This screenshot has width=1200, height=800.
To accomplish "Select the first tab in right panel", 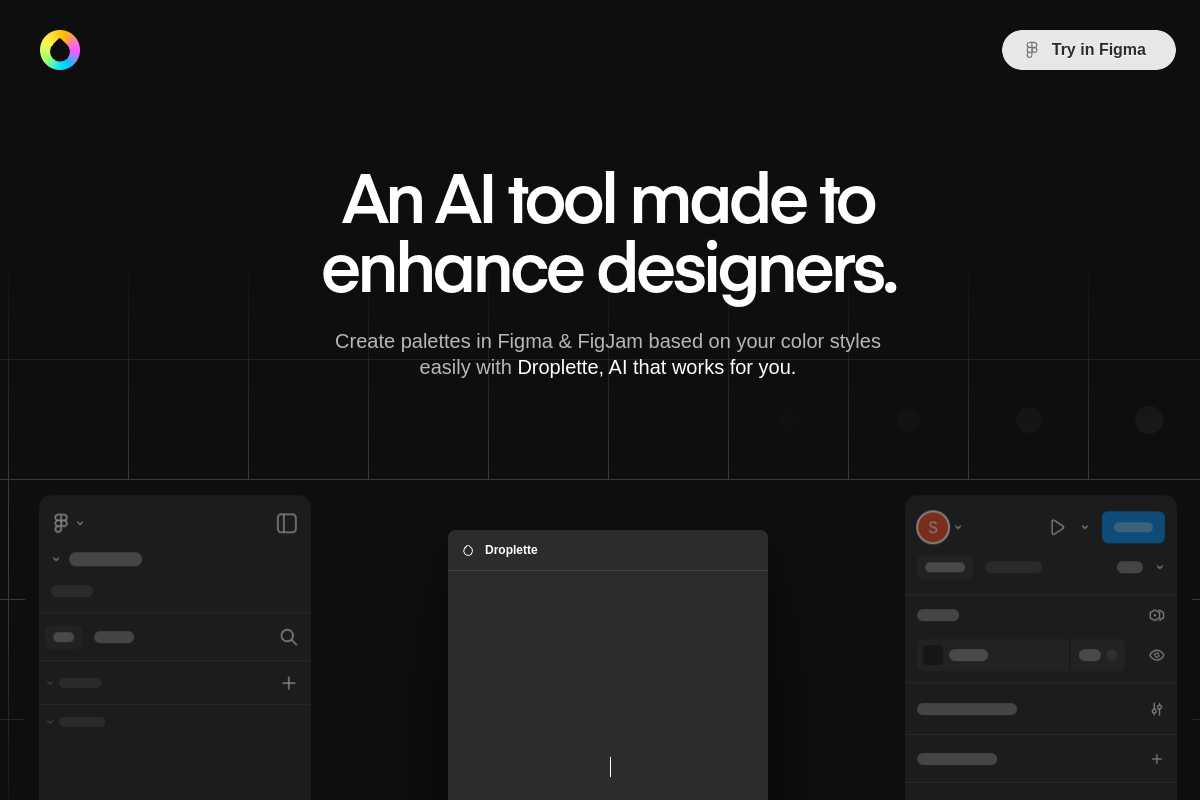I will click(945, 567).
